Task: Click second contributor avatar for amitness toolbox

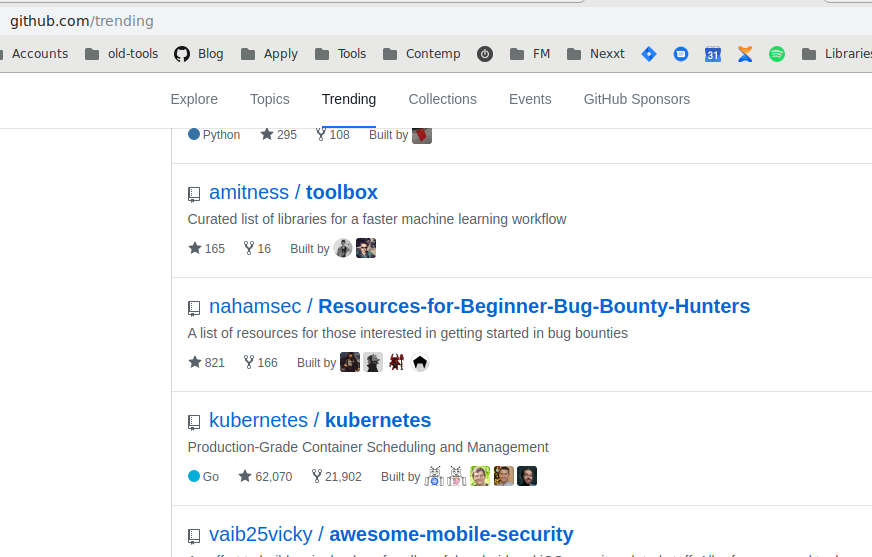Action: pos(366,248)
